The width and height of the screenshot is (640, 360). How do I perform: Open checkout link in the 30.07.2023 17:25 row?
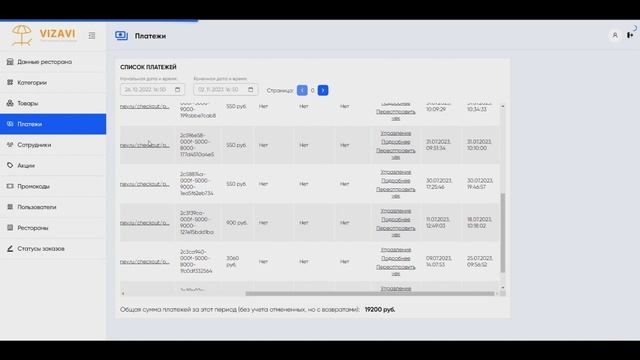pyautogui.click(x=144, y=184)
